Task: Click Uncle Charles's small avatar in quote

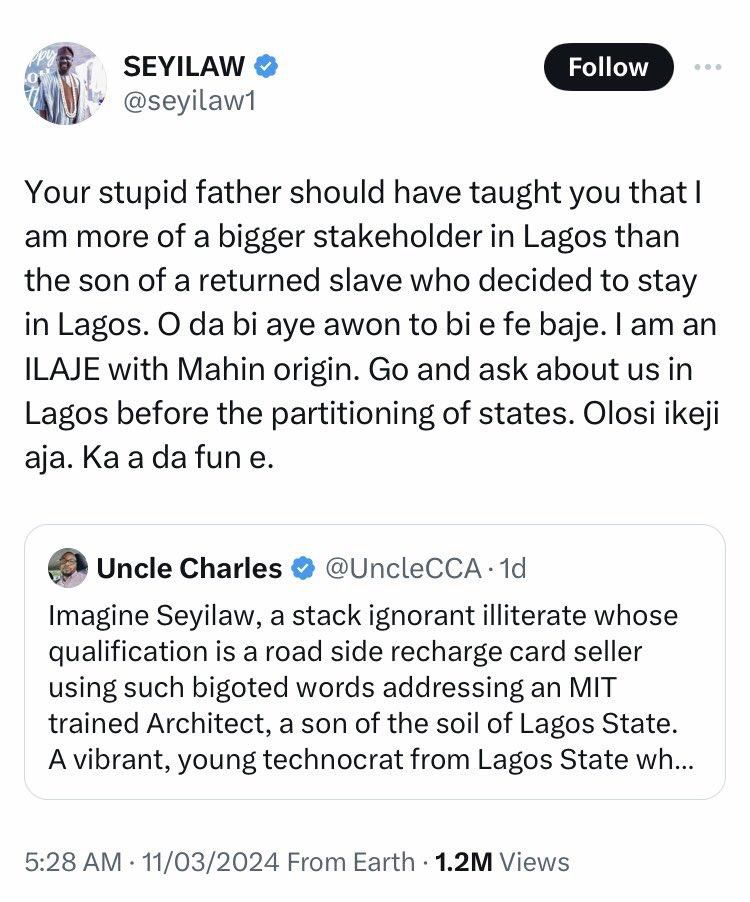Action: click(68, 568)
